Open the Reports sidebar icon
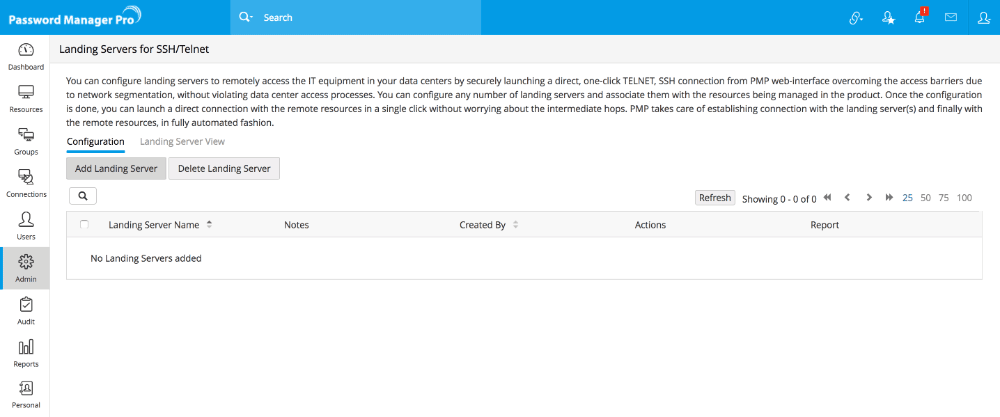The width and height of the screenshot is (1000, 417). click(26, 347)
